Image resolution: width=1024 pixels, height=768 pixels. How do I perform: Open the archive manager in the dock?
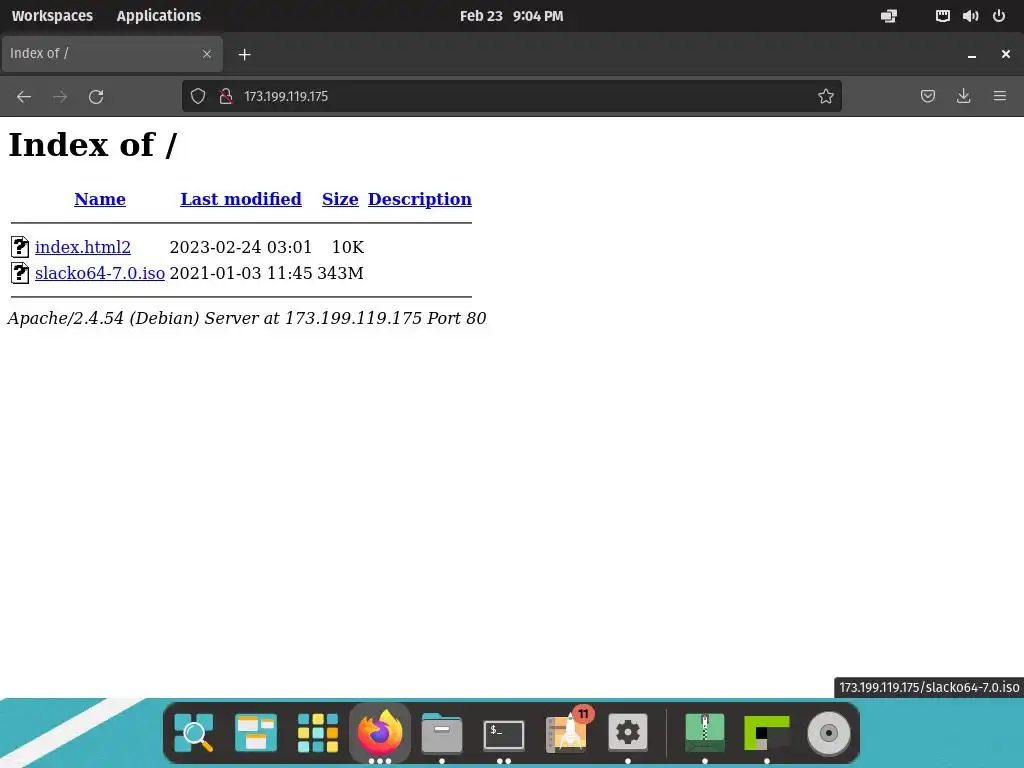tap(705, 733)
